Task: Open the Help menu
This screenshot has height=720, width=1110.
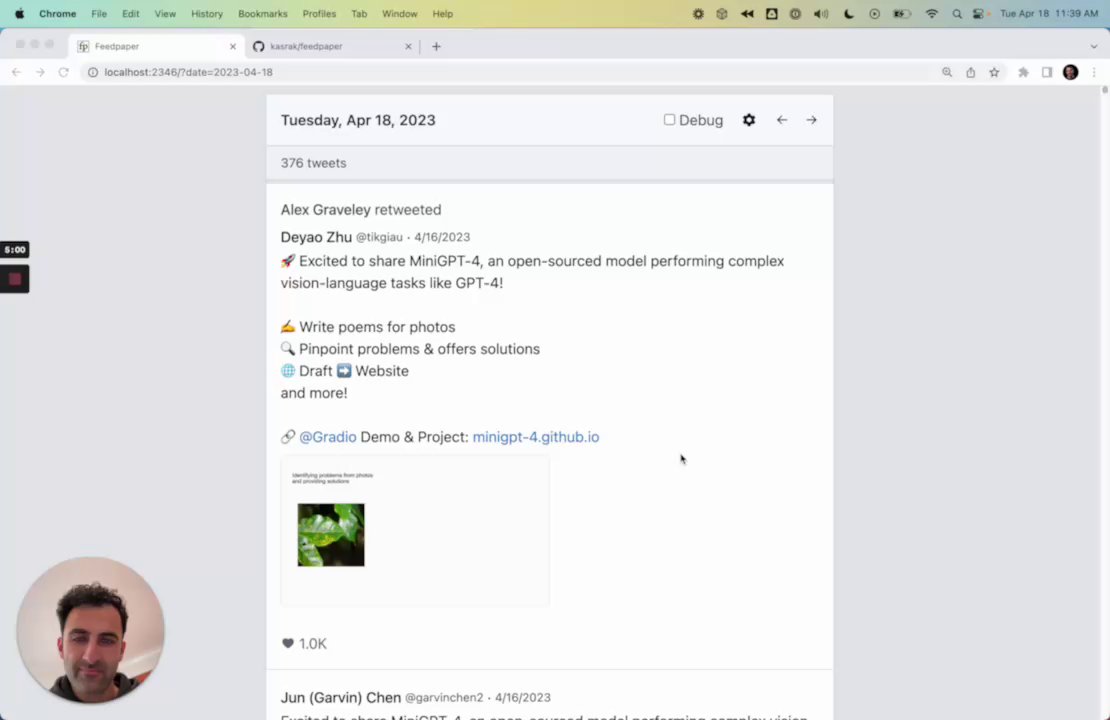Action: [x=442, y=13]
